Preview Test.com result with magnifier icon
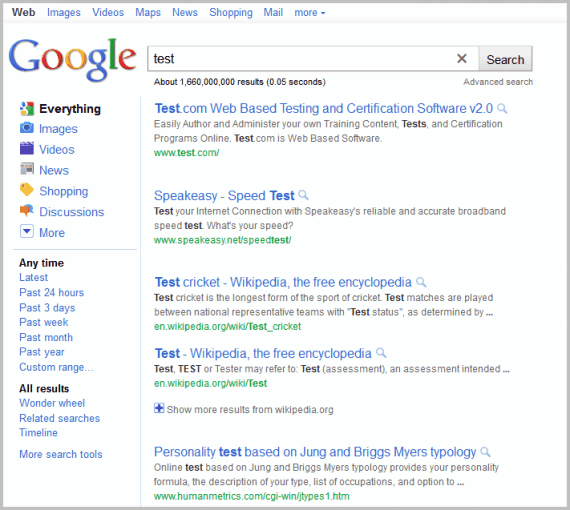 click(x=502, y=108)
